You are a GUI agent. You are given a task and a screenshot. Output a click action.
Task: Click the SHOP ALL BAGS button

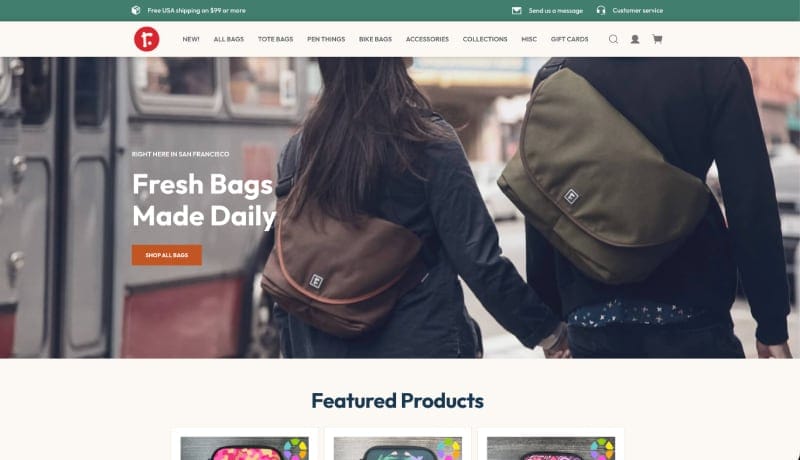coord(167,255)
